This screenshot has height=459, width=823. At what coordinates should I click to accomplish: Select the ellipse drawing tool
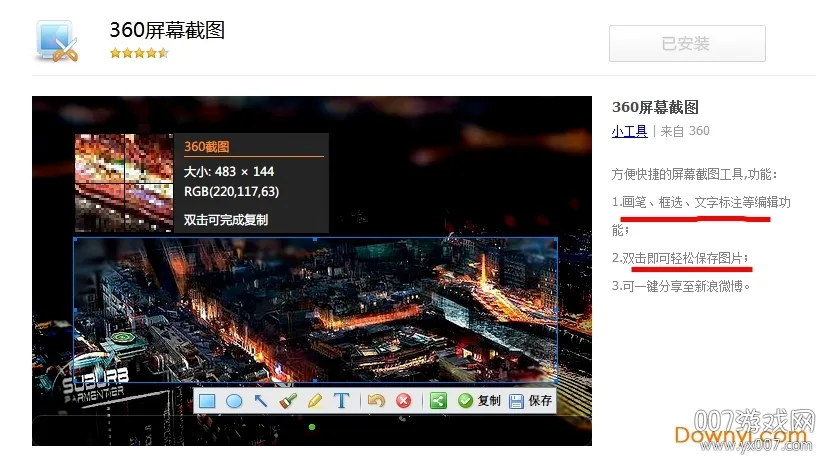coord(234,401)
